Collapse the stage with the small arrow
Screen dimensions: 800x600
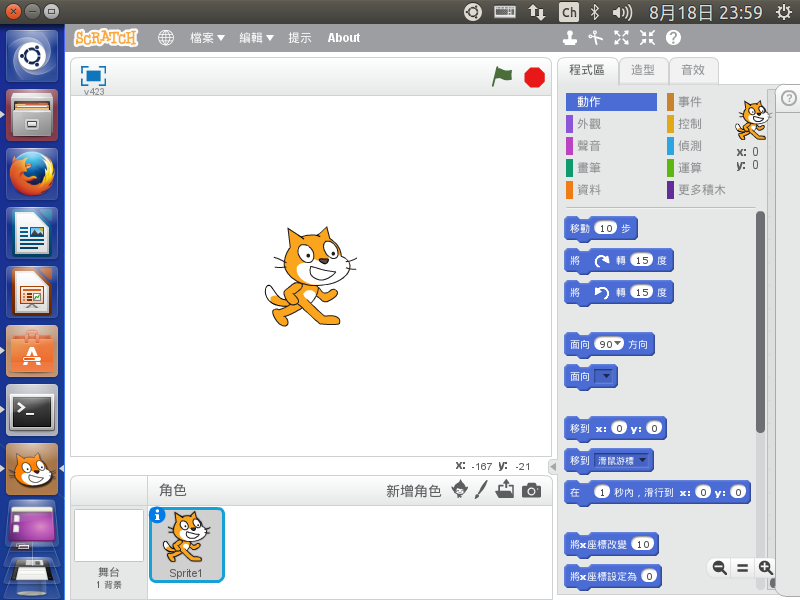tap(553, 466)
